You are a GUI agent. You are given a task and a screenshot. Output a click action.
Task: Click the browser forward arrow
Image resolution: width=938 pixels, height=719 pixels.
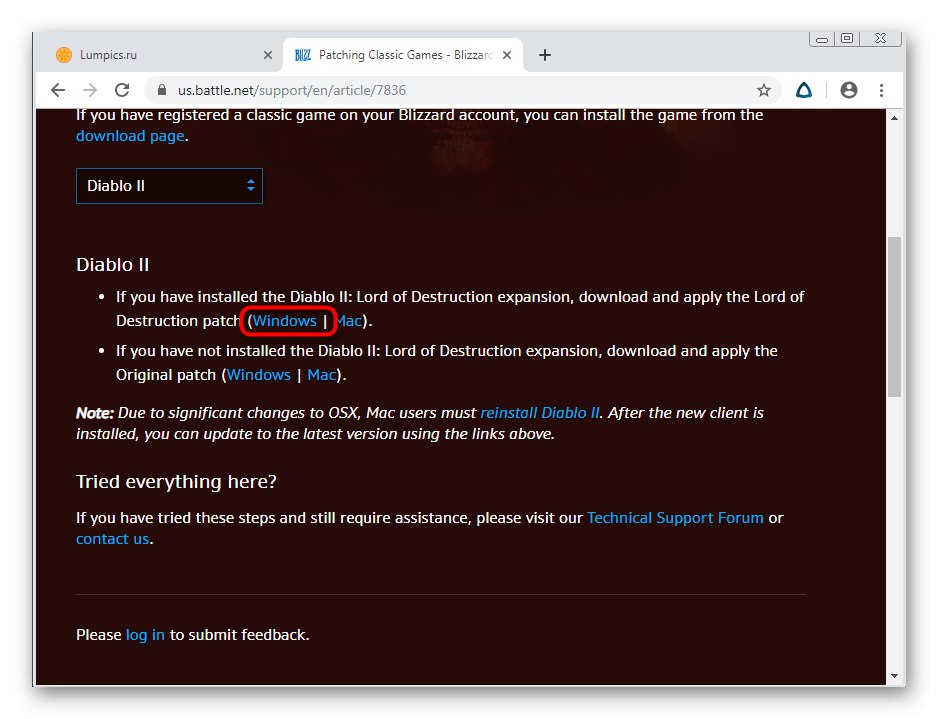click(x=90, y=90)
